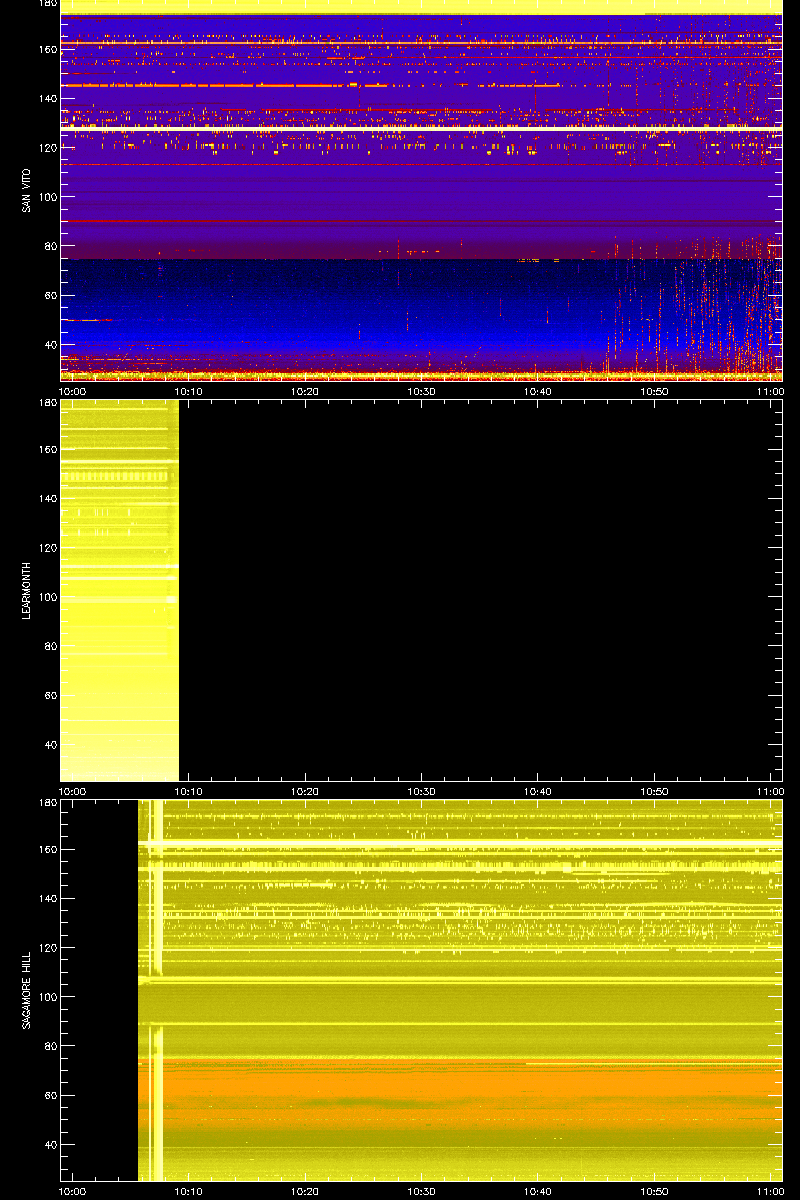Click the 60 frequency tick on San Vito axis
The height and width of the screenshot is (1200, 800).
pyautogui.click(x=49, y=296)
